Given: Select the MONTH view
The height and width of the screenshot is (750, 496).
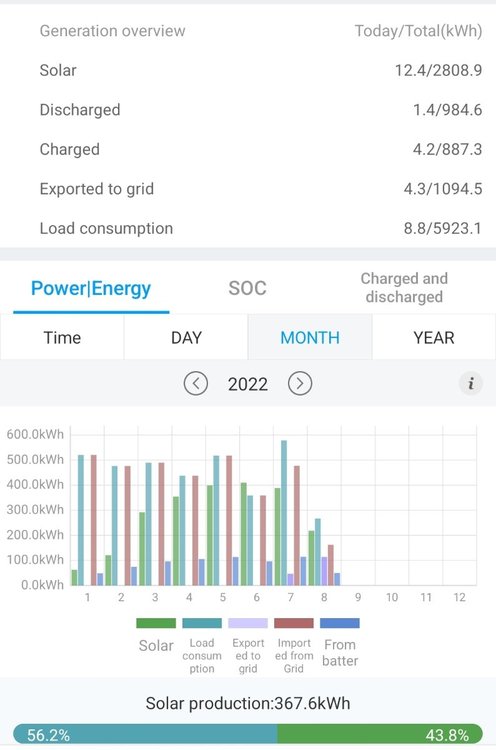Looking at the screenshot, I should point(310,338).
